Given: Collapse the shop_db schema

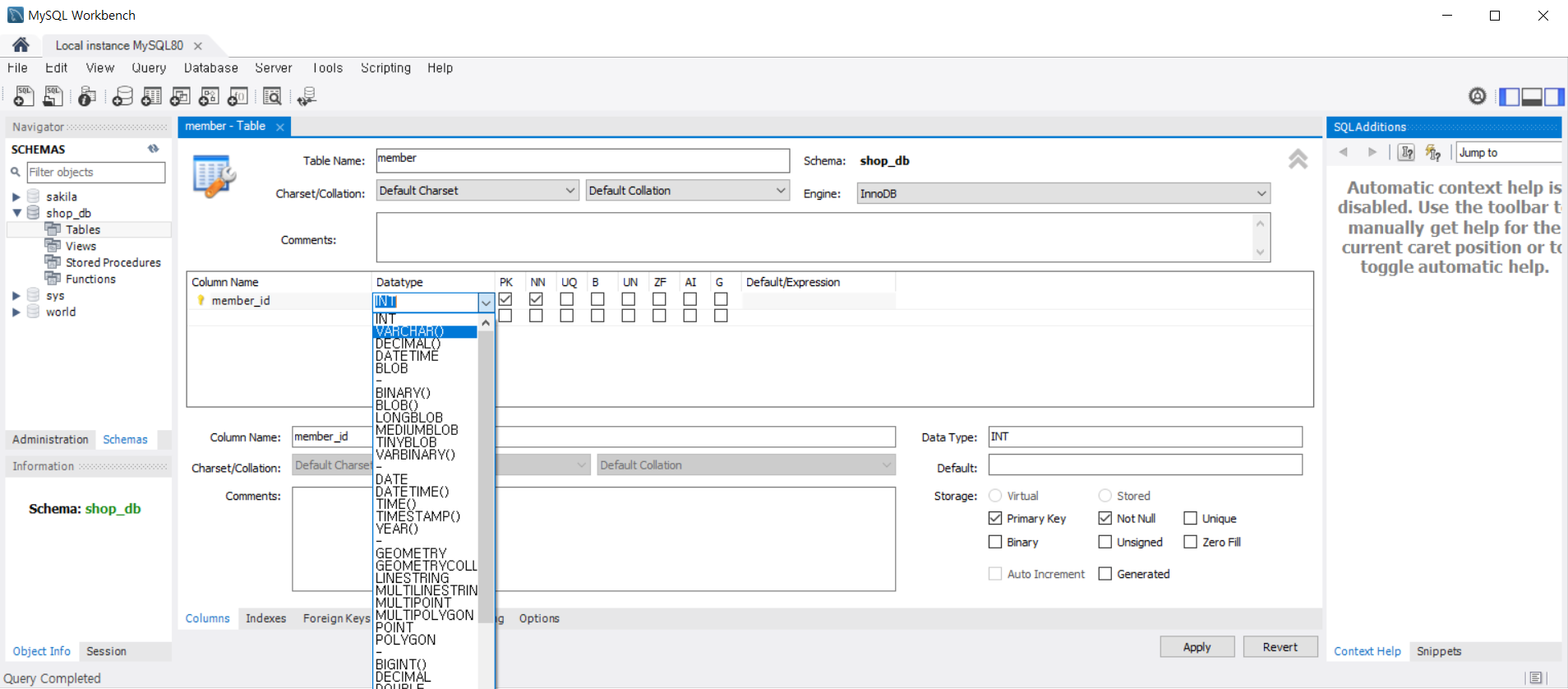Looking at the screenshot, I should point(16,213).
